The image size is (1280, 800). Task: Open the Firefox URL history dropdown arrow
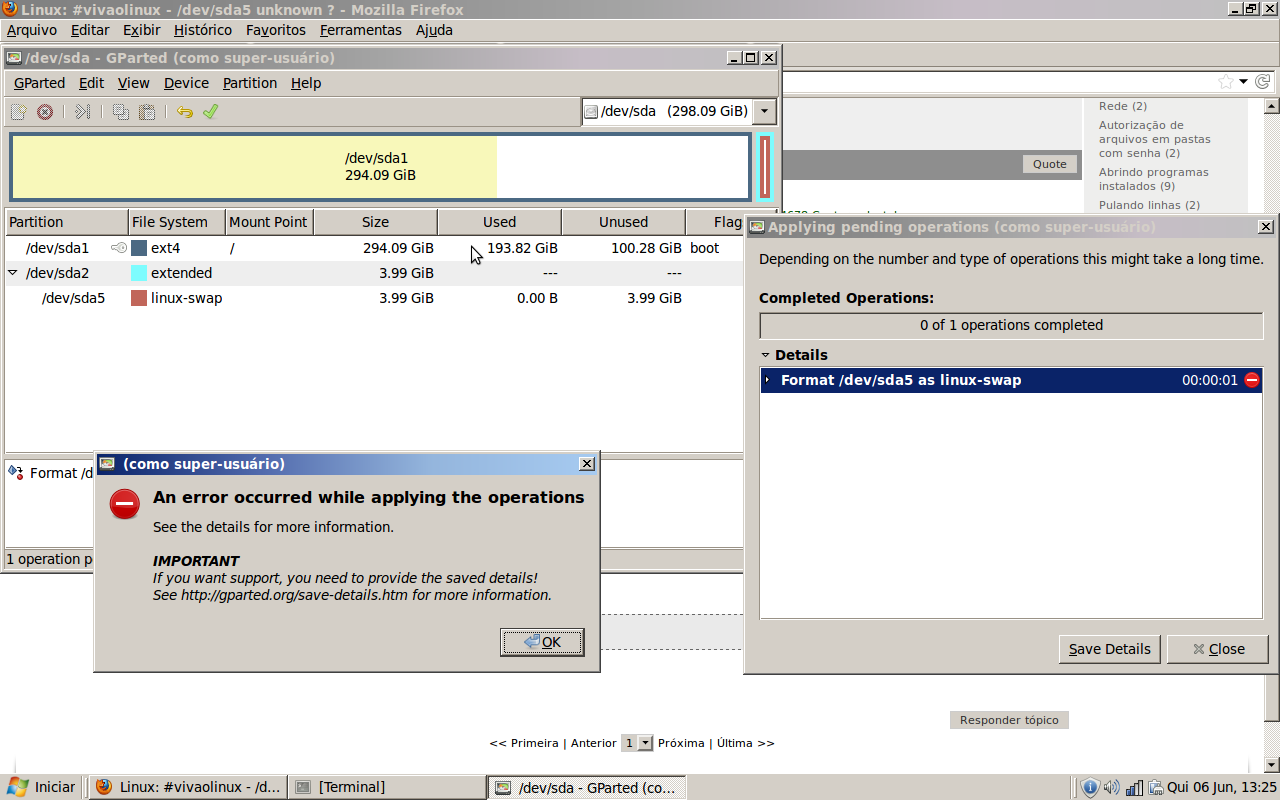(1243, 81)
